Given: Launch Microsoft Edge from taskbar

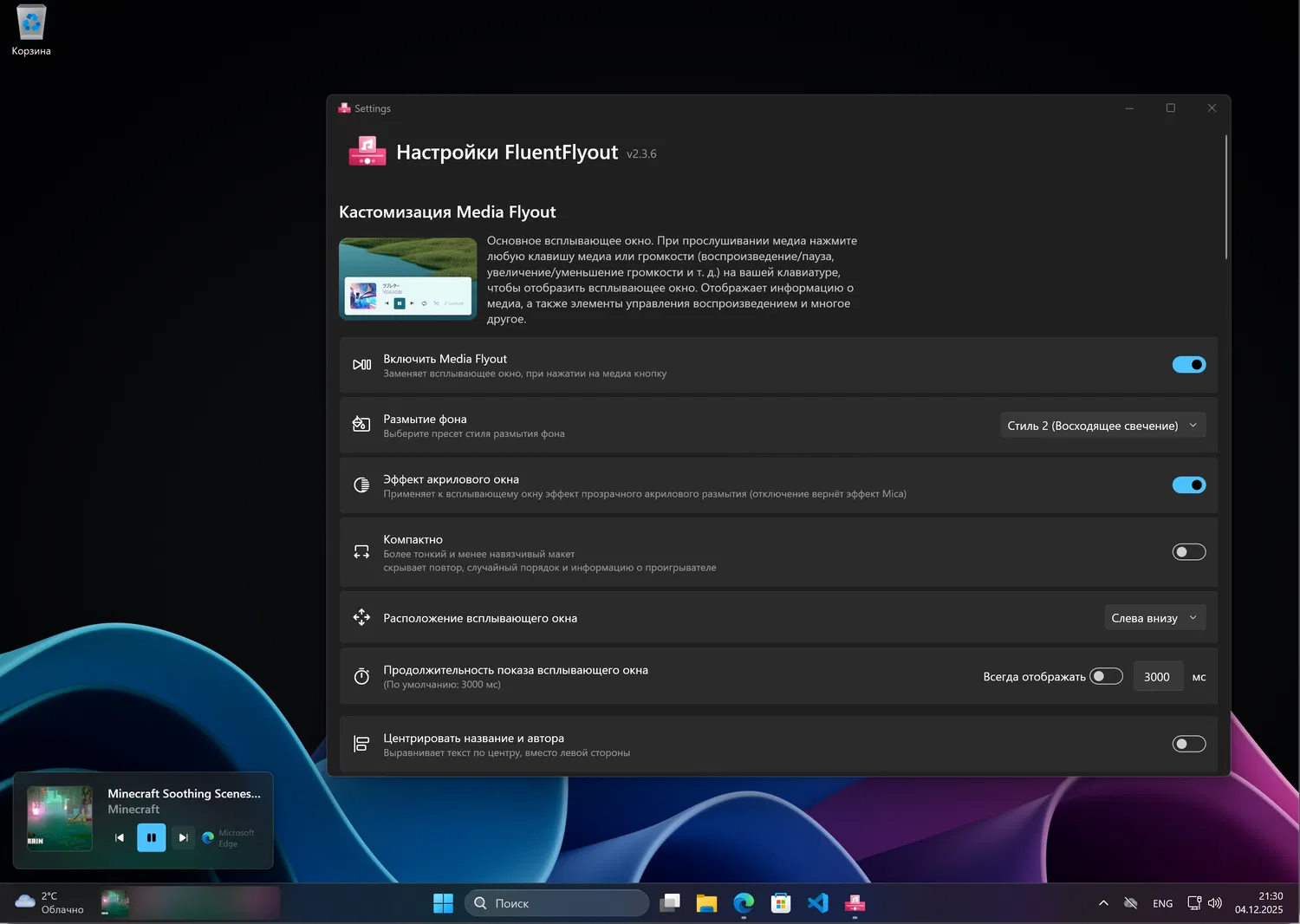Looking at the screenshot, I should [744, 903].
